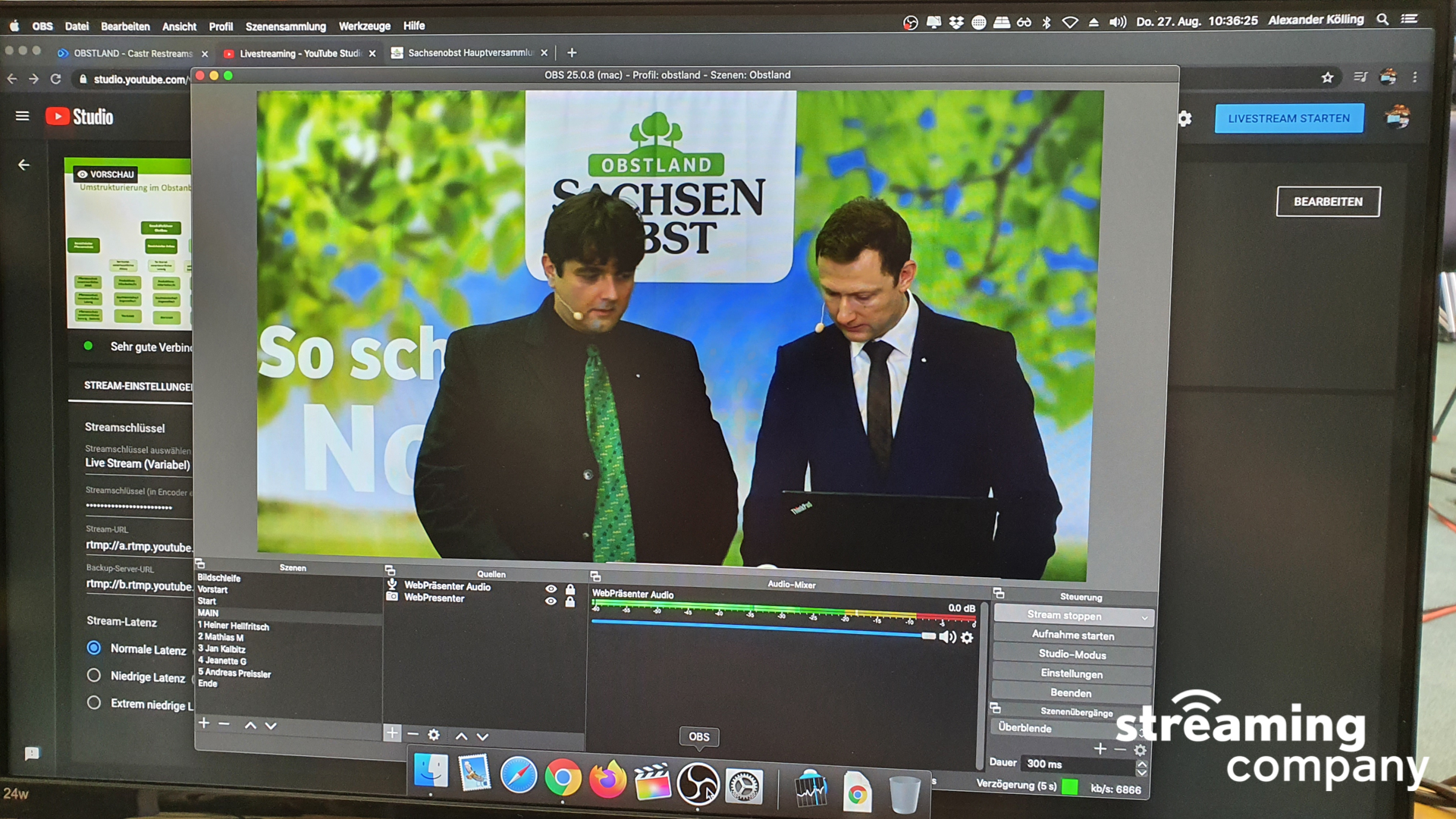Select Normale Latenz radio button

coord(94,648)
